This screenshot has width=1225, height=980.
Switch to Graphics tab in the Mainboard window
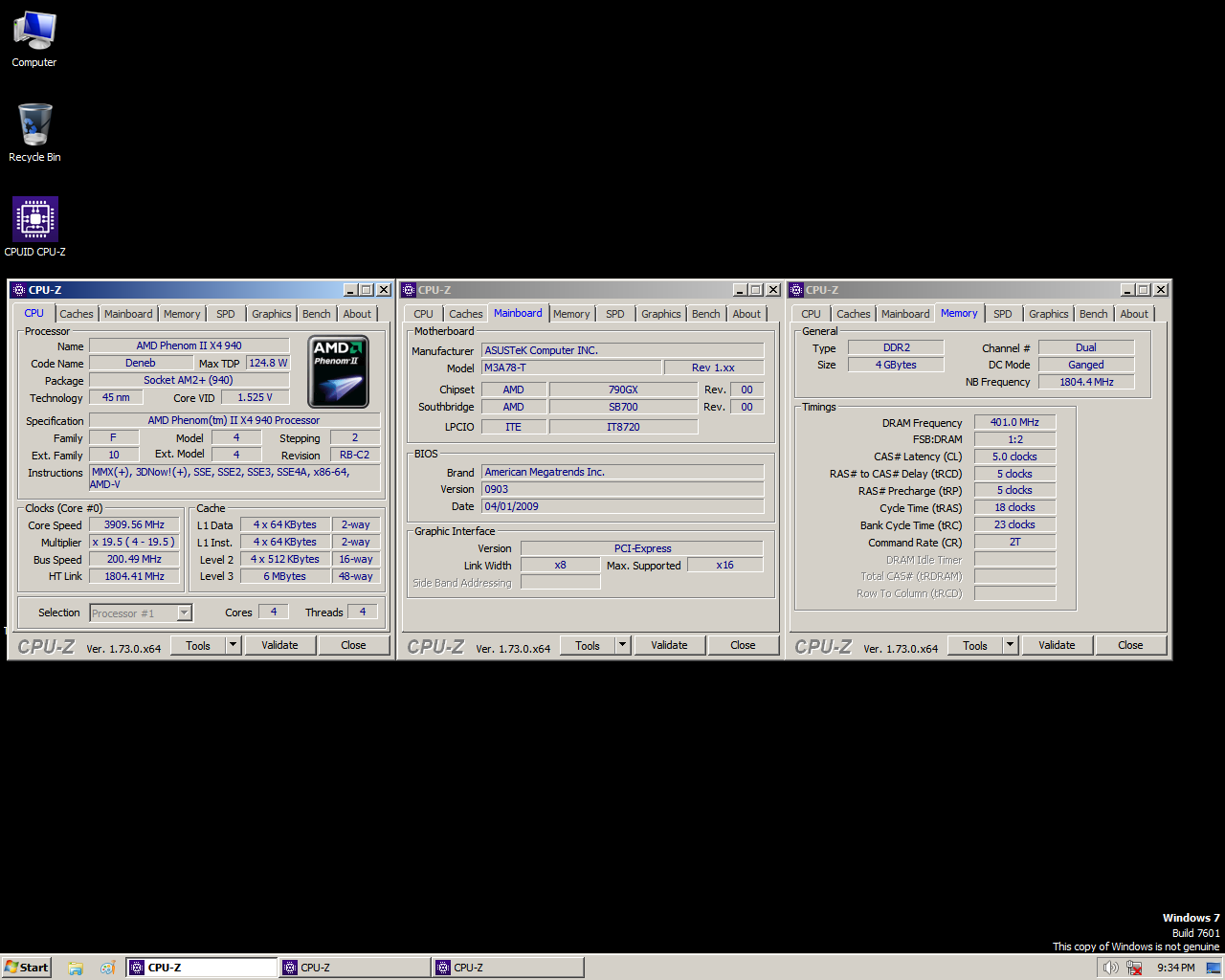point(661,314)
